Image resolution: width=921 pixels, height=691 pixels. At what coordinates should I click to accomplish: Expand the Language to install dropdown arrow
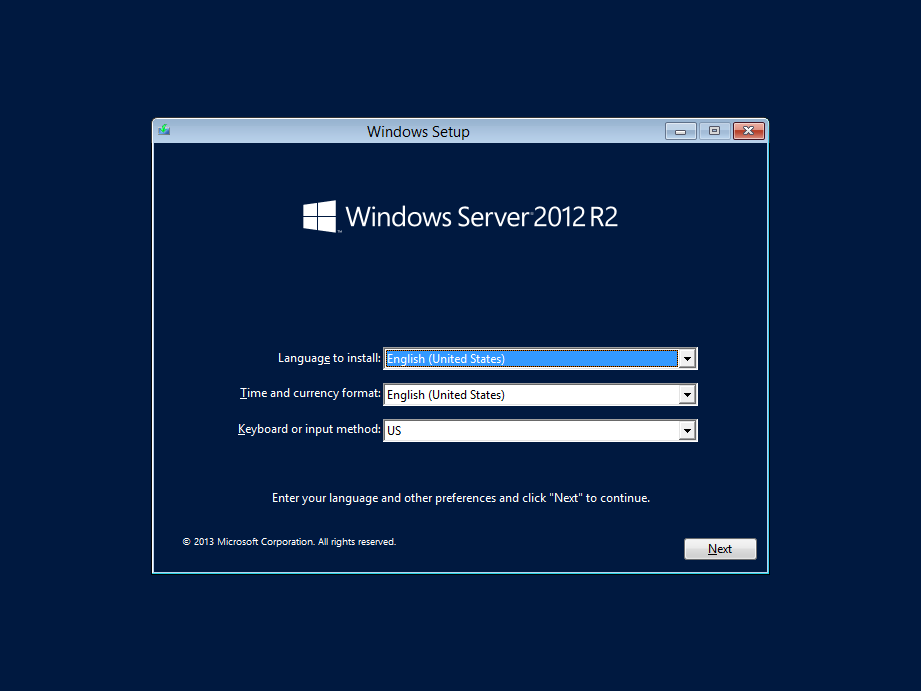(x=686, y=359)
